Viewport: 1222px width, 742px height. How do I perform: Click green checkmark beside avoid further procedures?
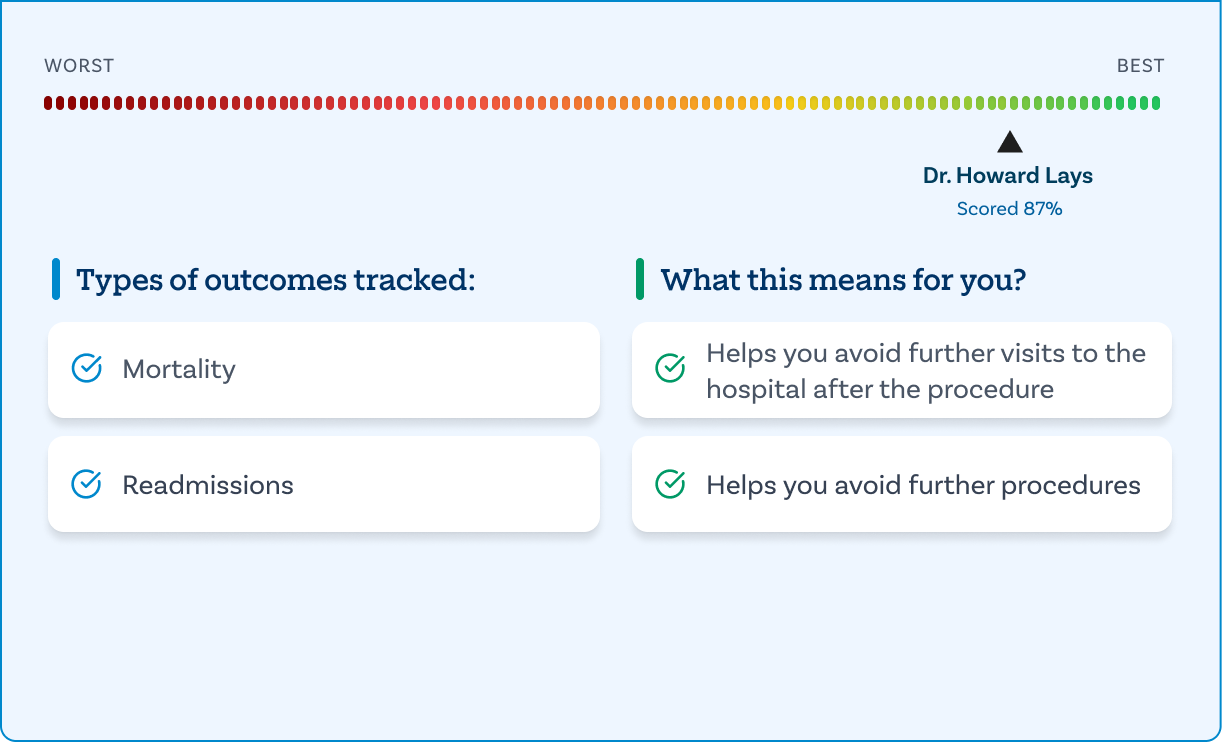pyautogui.click(x=670, y=485)
